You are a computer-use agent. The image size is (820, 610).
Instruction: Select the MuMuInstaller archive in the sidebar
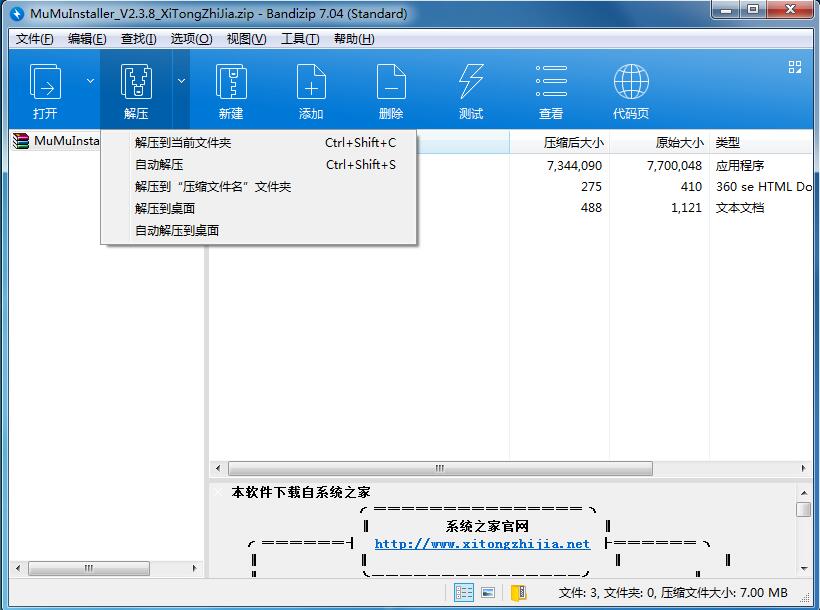click(55, 141)
